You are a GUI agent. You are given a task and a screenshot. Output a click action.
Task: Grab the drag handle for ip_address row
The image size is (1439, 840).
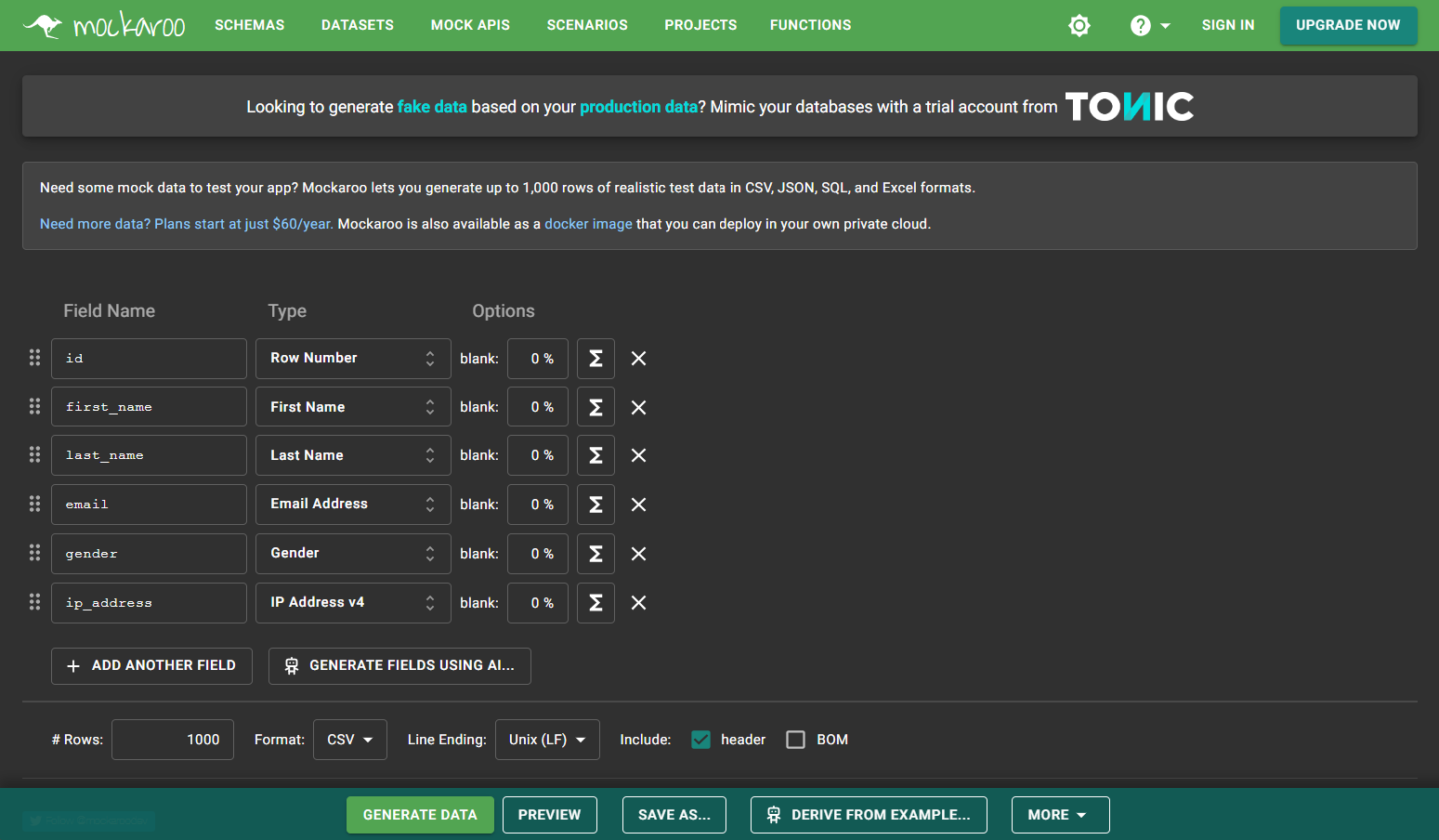(x=35, y=601)
